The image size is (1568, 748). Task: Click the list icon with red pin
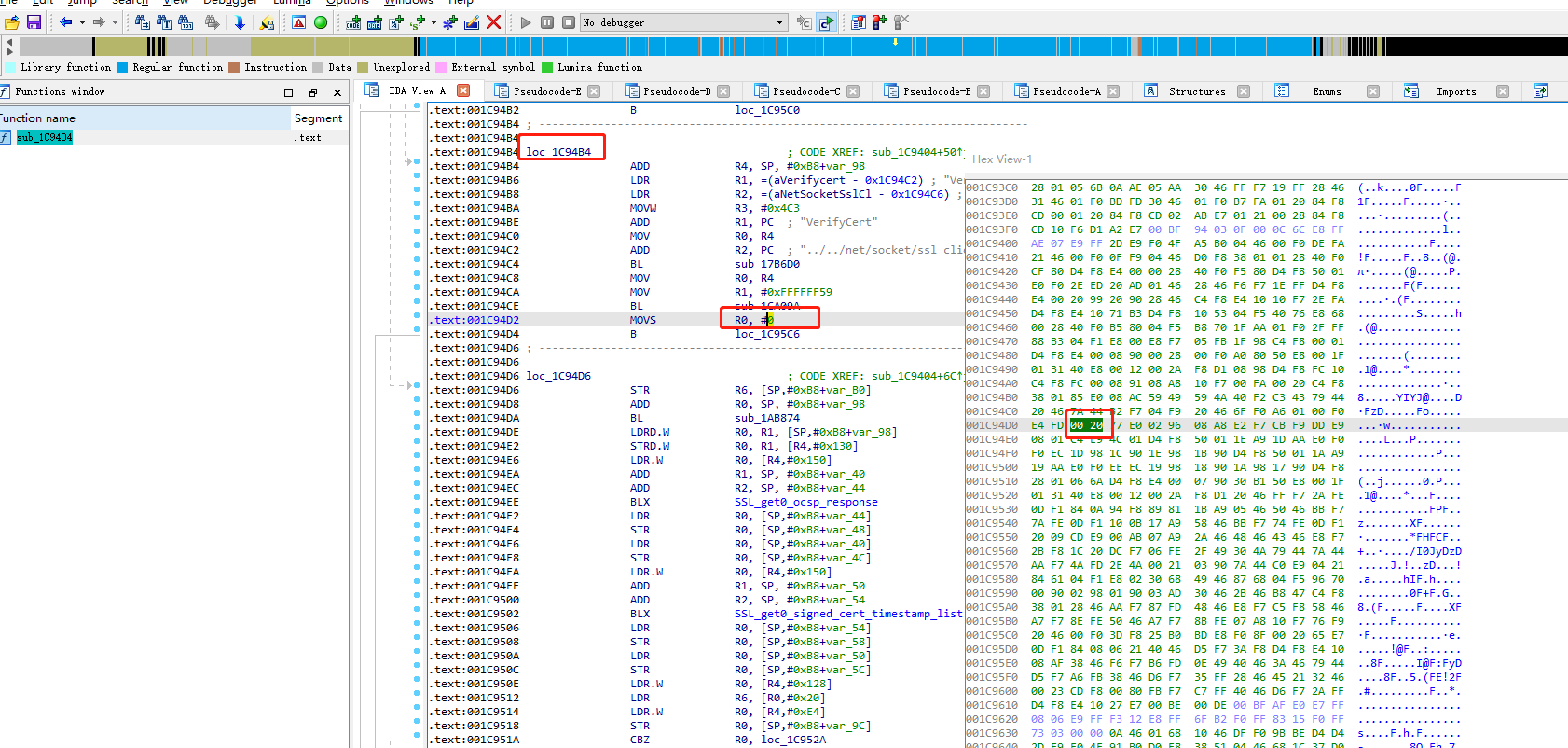tap(859, 22)
